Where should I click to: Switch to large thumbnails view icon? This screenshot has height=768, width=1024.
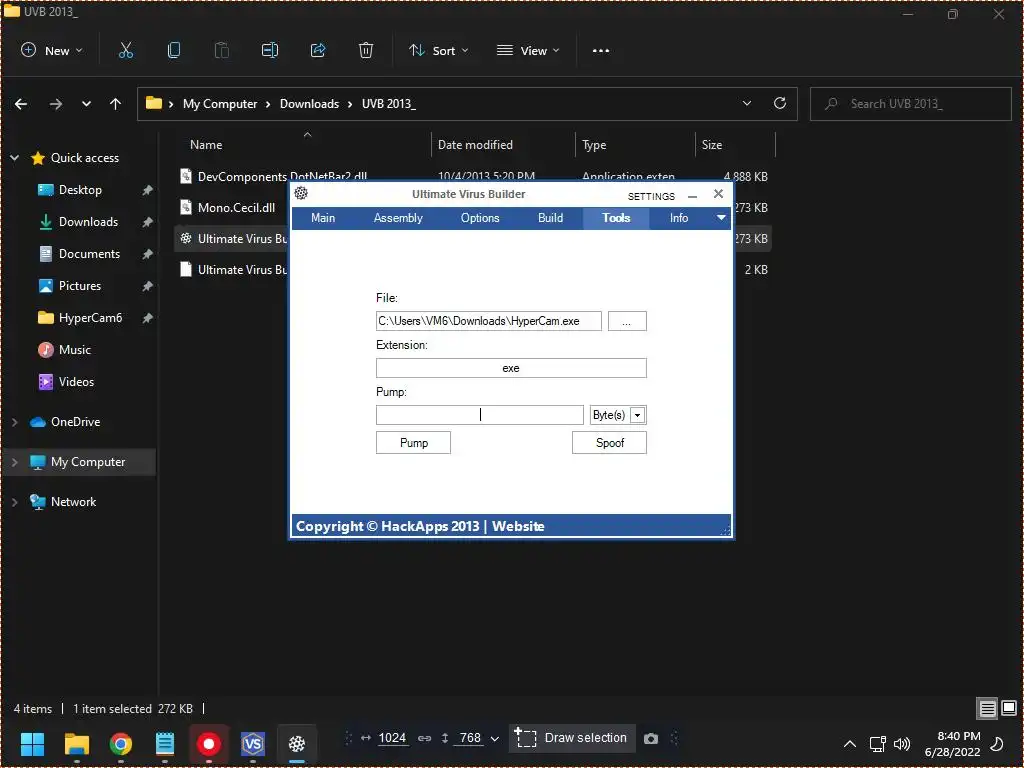[x=1009, y=708]
